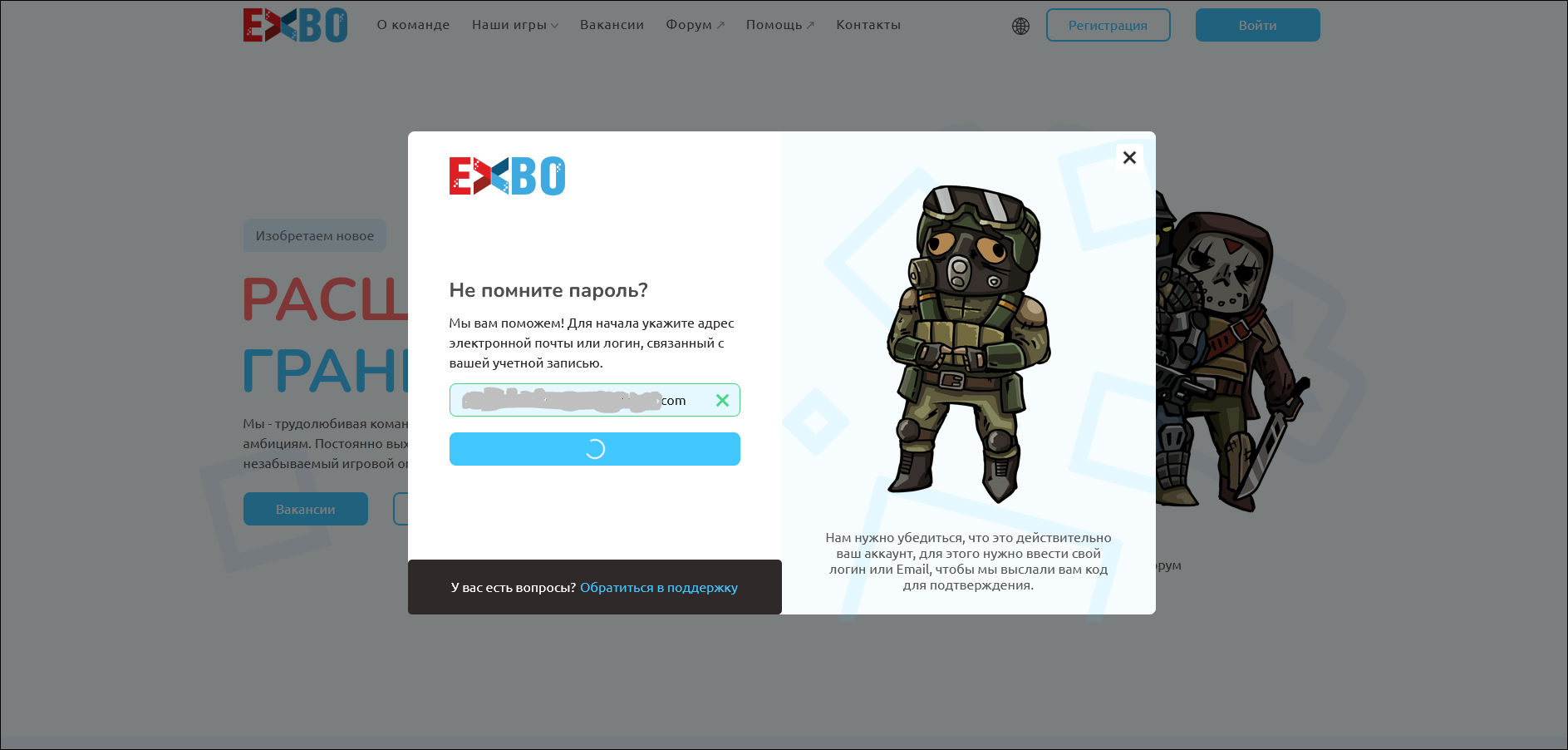Click the Войти button

[x=1257, y=25]
